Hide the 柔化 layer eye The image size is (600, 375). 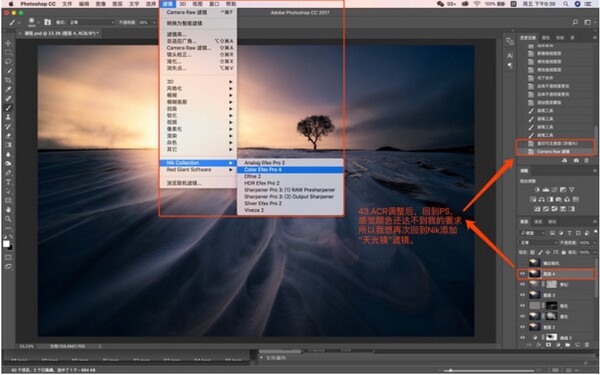point(522,316)
